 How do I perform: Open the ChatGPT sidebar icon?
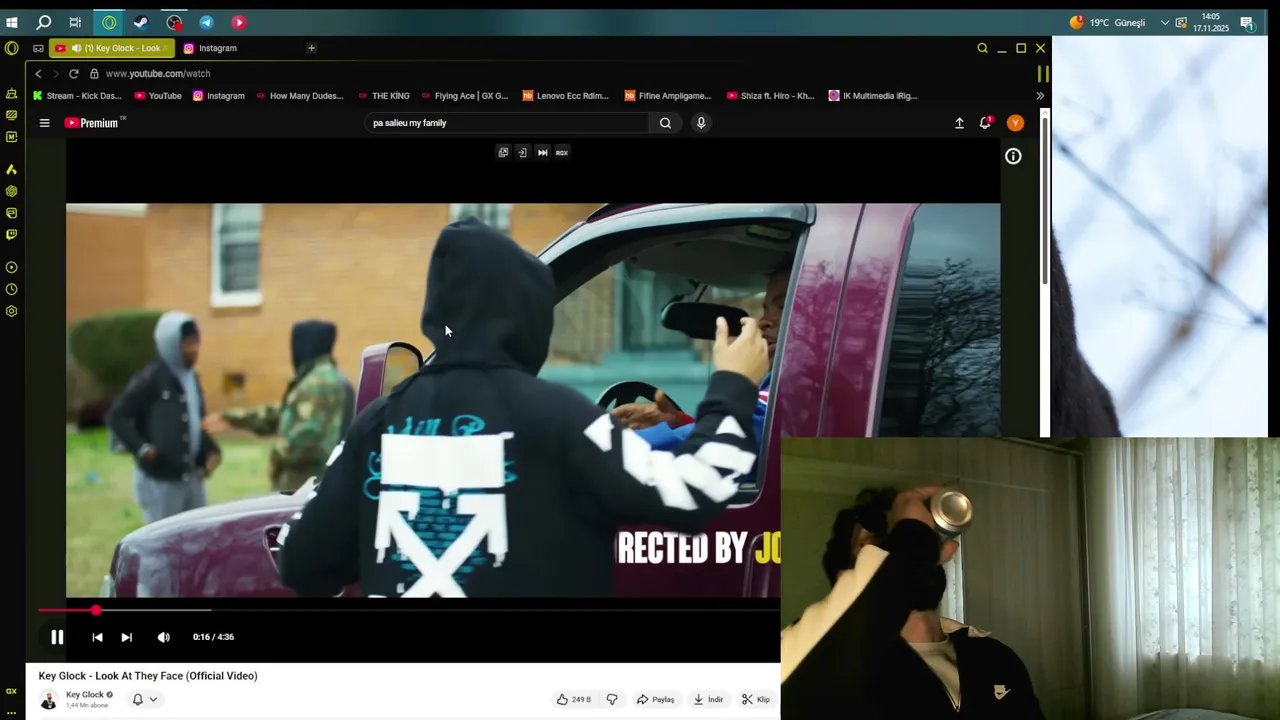11,191
